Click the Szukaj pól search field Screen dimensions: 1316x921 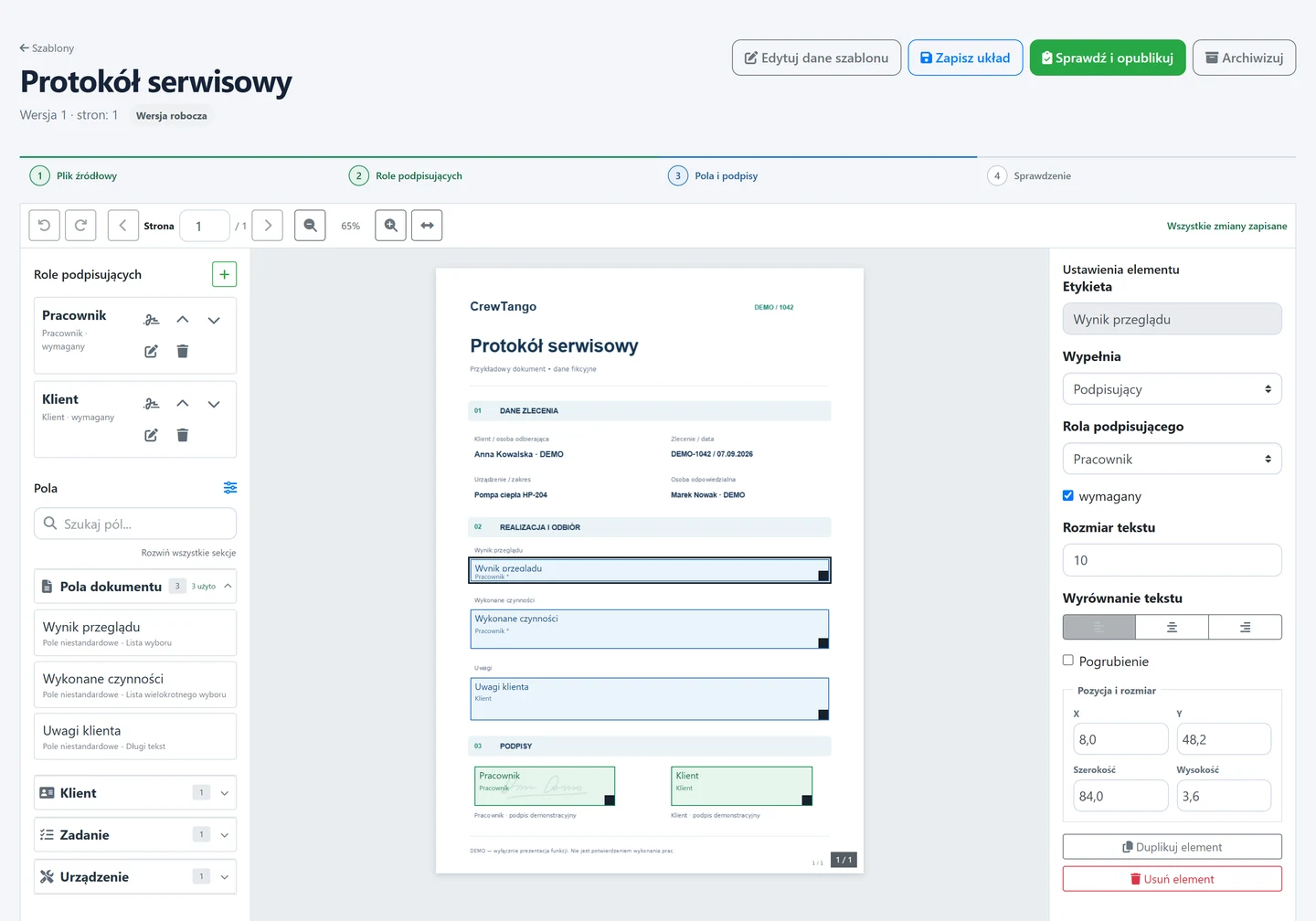pos(135,524)
